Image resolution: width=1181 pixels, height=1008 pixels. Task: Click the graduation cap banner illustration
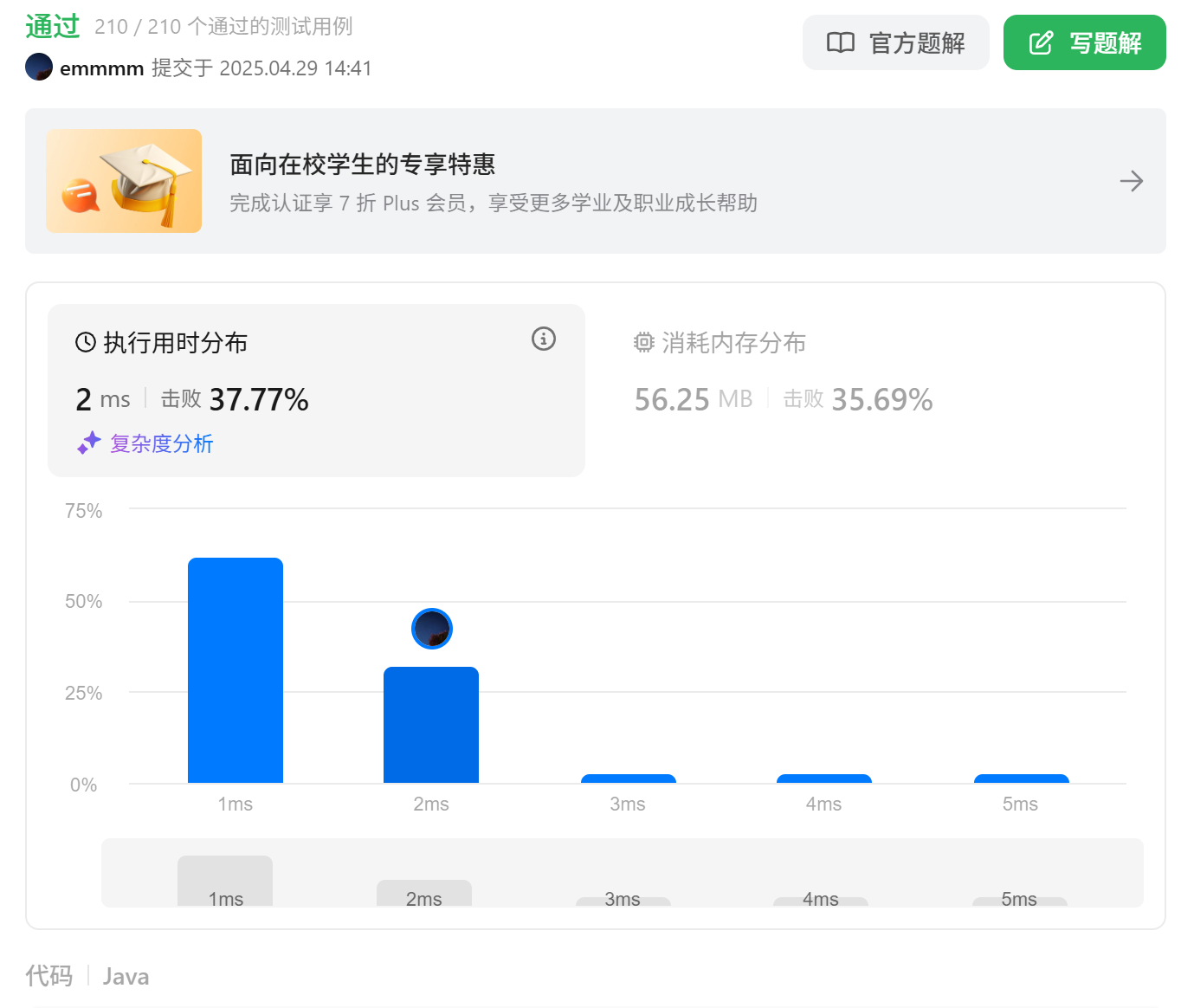pyautogui.click(x=123, y=181)
